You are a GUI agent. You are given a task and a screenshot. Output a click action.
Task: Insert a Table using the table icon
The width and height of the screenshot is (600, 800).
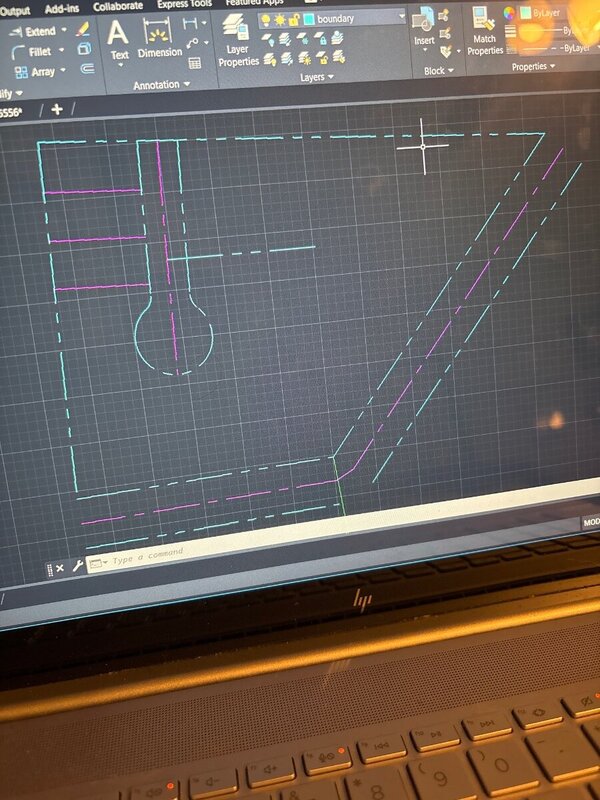[x=195, y=63]
